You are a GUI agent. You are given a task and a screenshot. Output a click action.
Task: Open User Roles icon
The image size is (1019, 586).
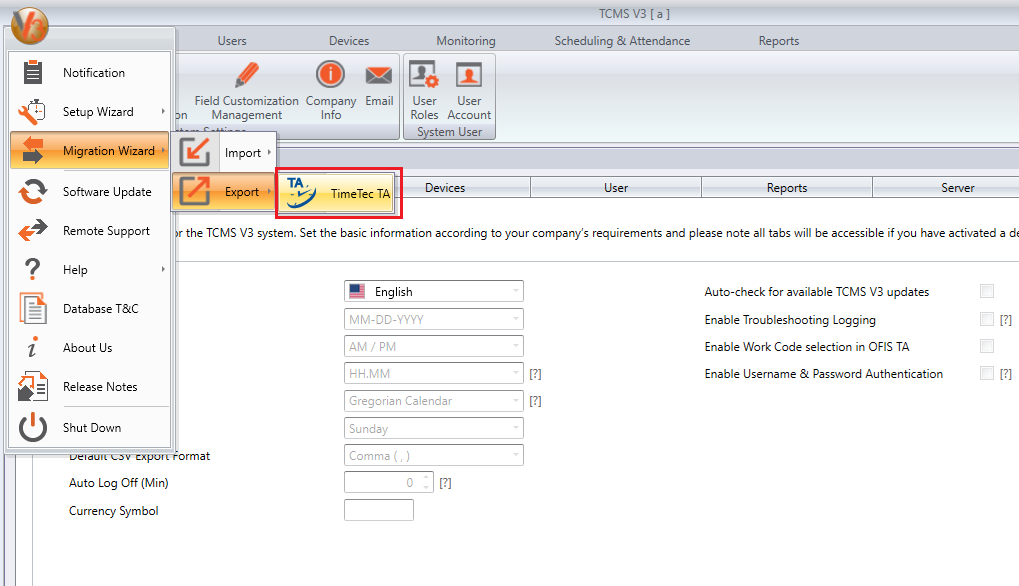pyautogui.click(x=424, y=75)
